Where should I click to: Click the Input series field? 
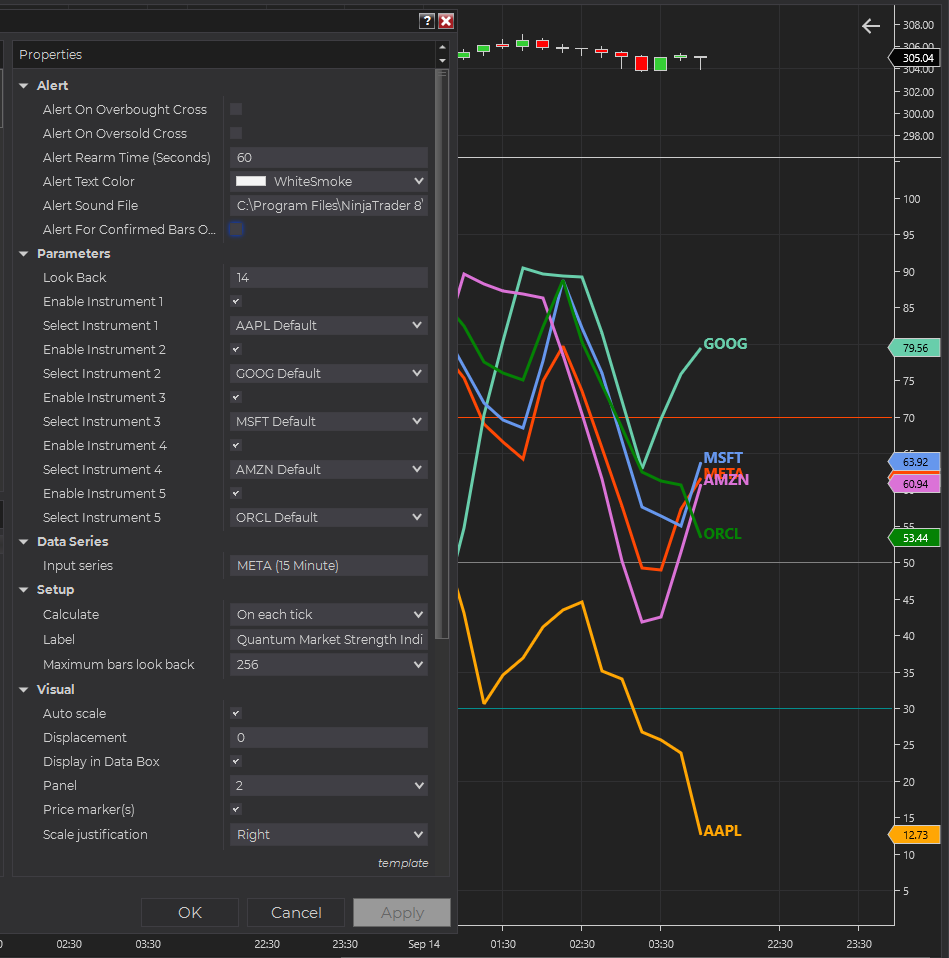click(x=329, y=566)
